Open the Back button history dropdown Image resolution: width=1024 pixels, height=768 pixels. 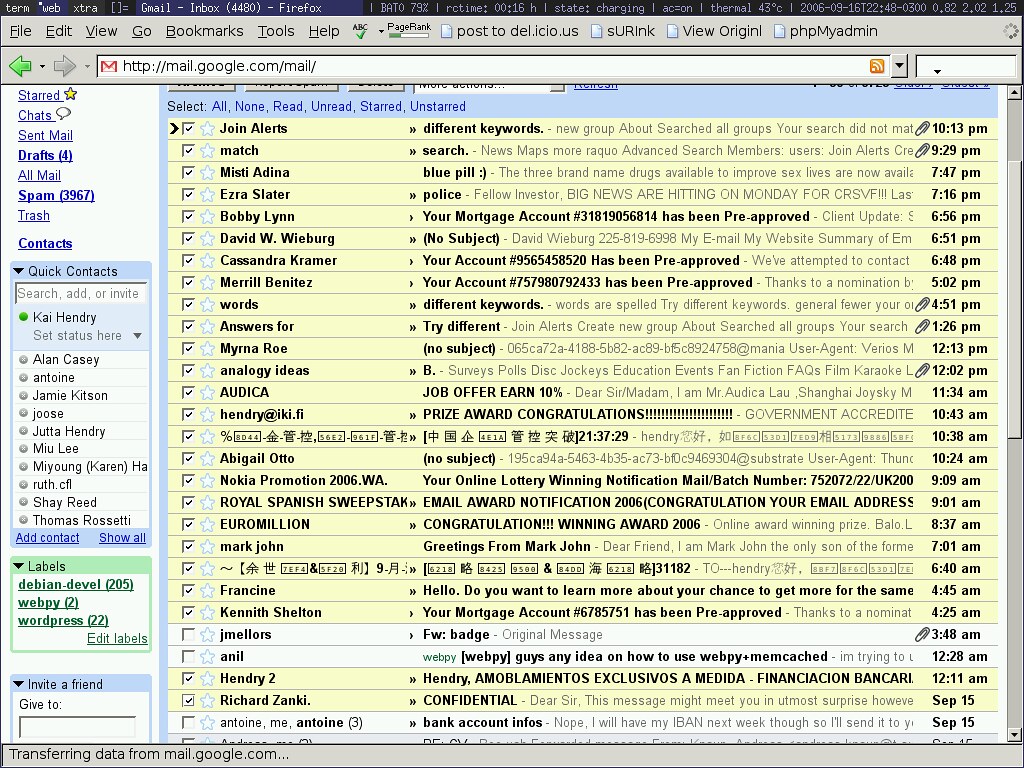[x=42, y=66]
